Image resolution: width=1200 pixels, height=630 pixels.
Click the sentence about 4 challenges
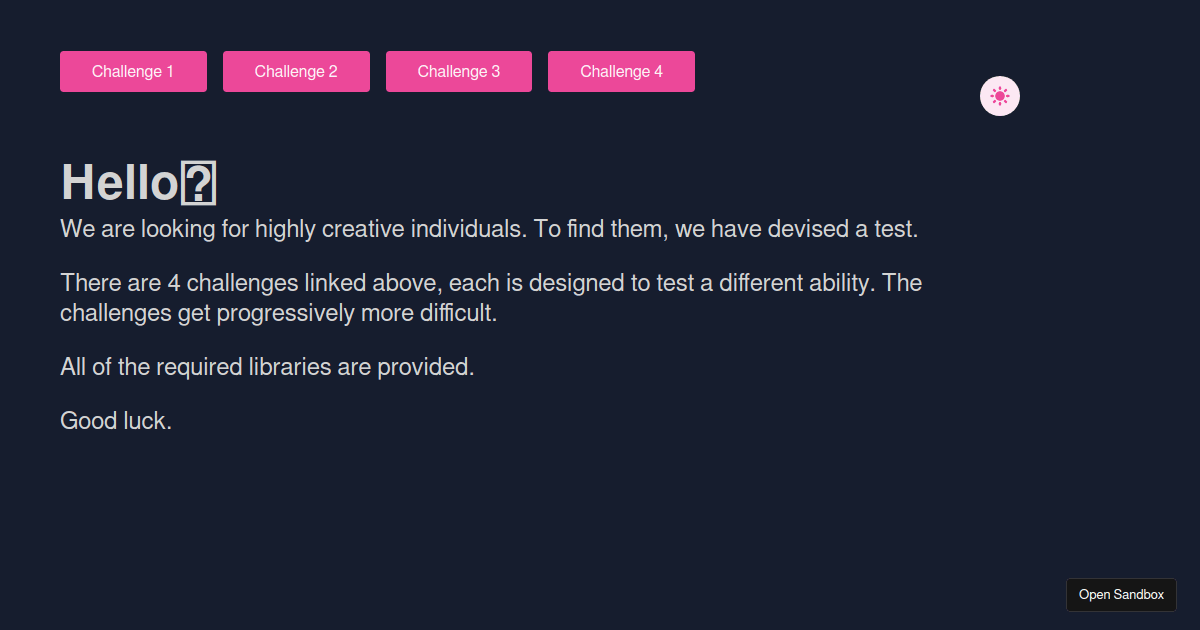click(490, 282)
